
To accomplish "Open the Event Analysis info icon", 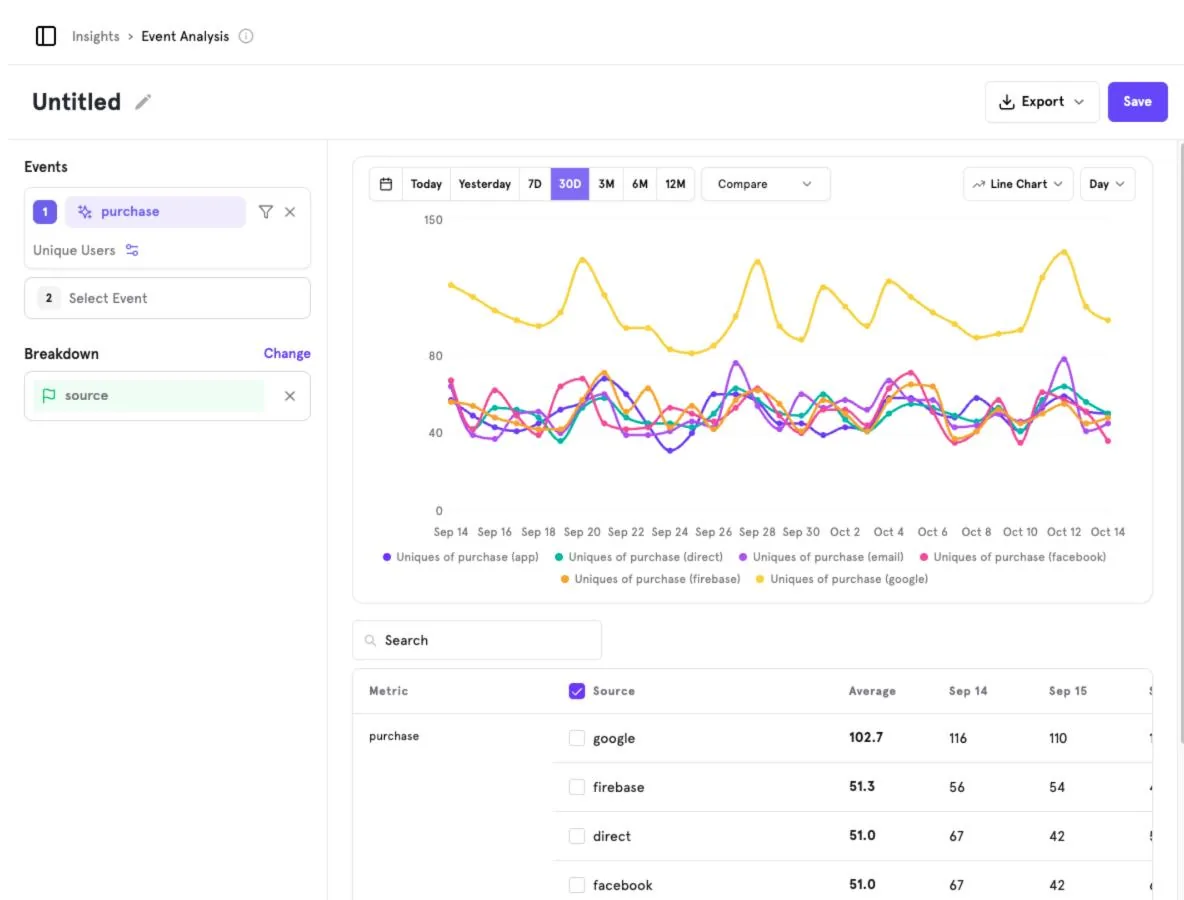I will [246, 36].
